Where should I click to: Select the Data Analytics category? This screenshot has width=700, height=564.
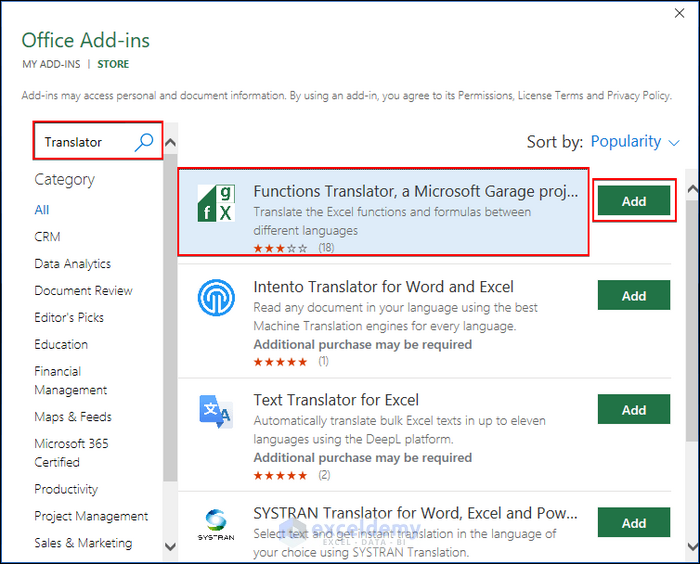[x=72, y=264]
